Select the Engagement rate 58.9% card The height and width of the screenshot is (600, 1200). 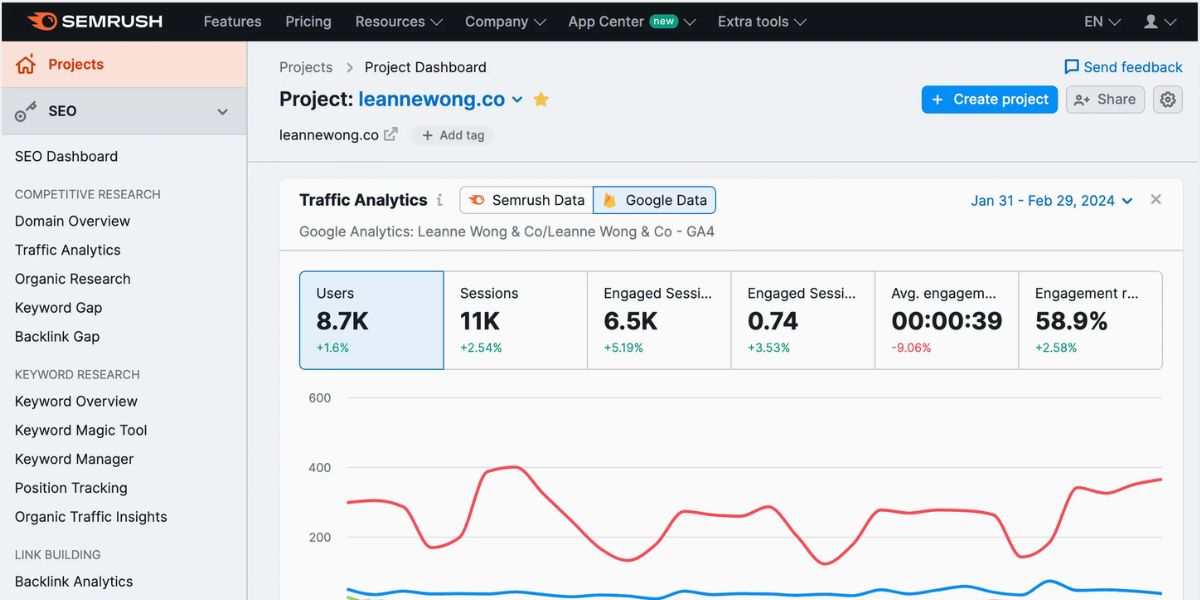(1091, 320)
